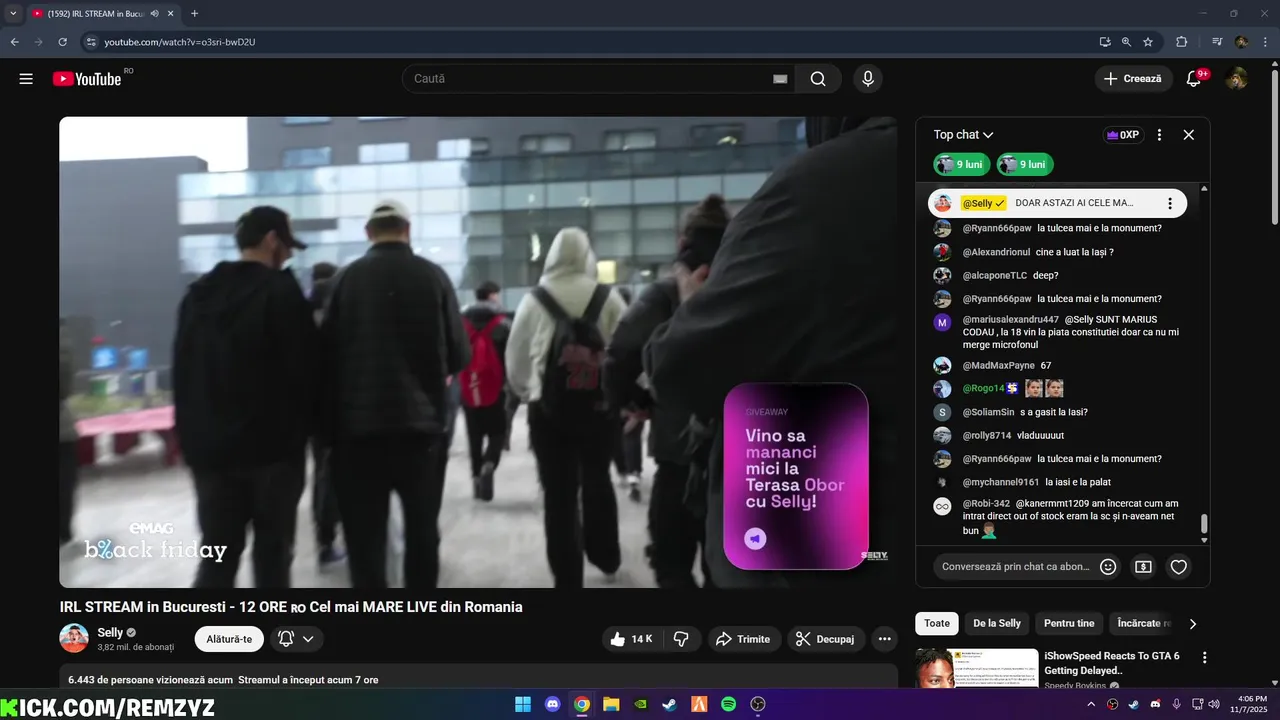Bookmark this page with the star
The image size is (1280, 720).
click(1148, 42)
